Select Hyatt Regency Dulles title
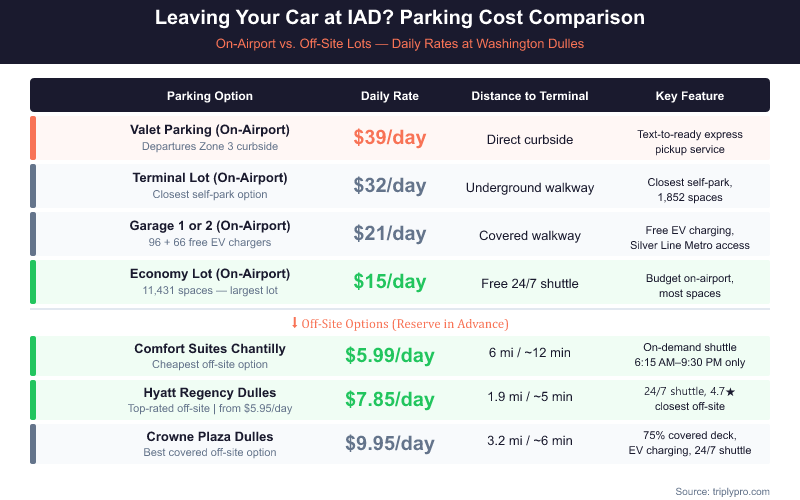800x500 pixels. pos(210,392)
